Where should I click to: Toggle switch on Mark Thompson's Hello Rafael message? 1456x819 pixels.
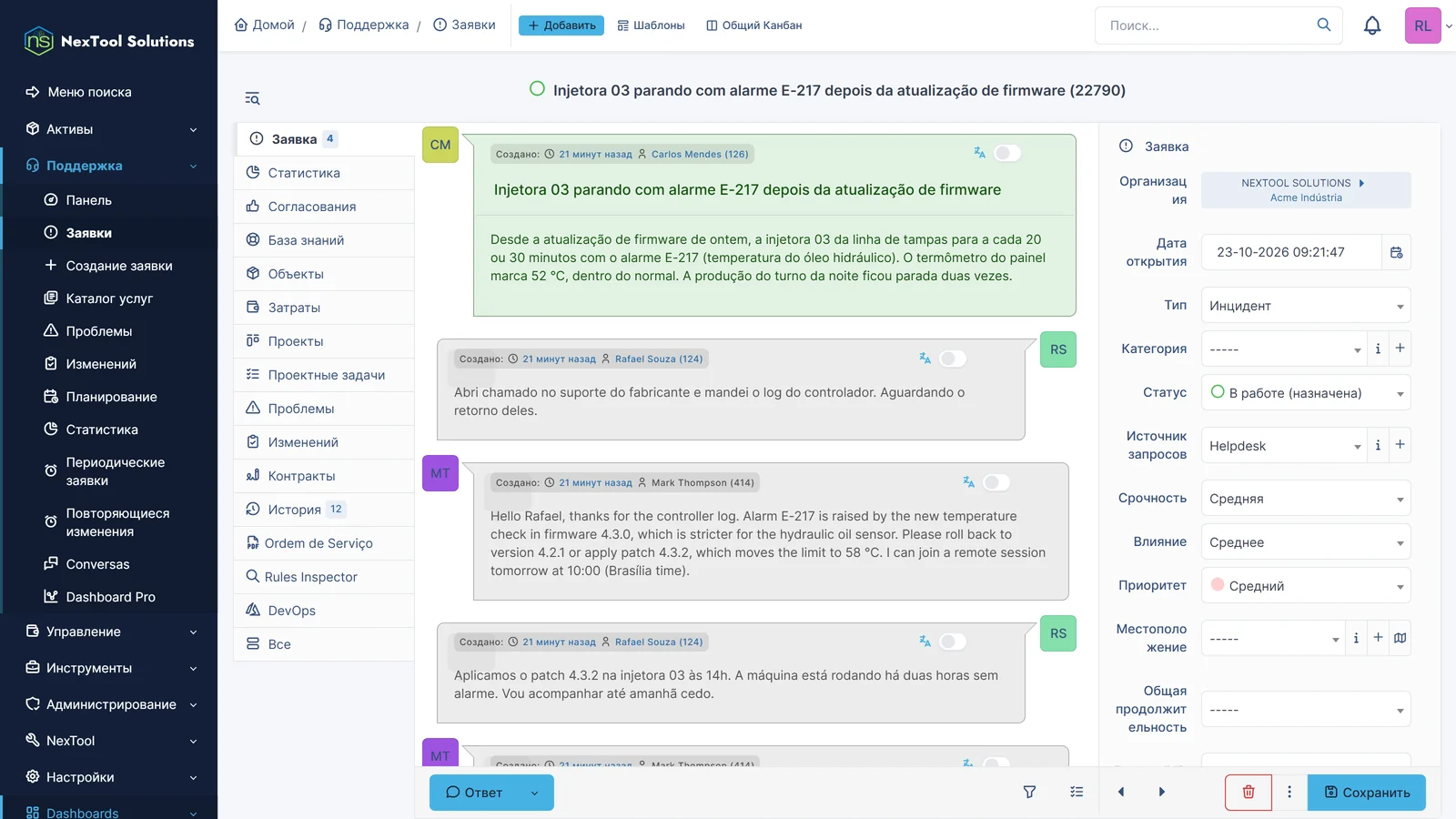point(996,482)
